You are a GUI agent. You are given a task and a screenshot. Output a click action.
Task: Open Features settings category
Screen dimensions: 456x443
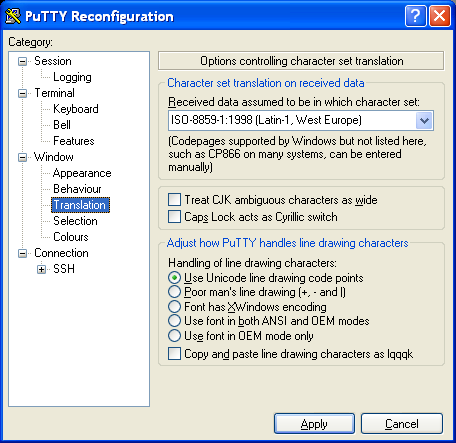[x=74, y=141]
